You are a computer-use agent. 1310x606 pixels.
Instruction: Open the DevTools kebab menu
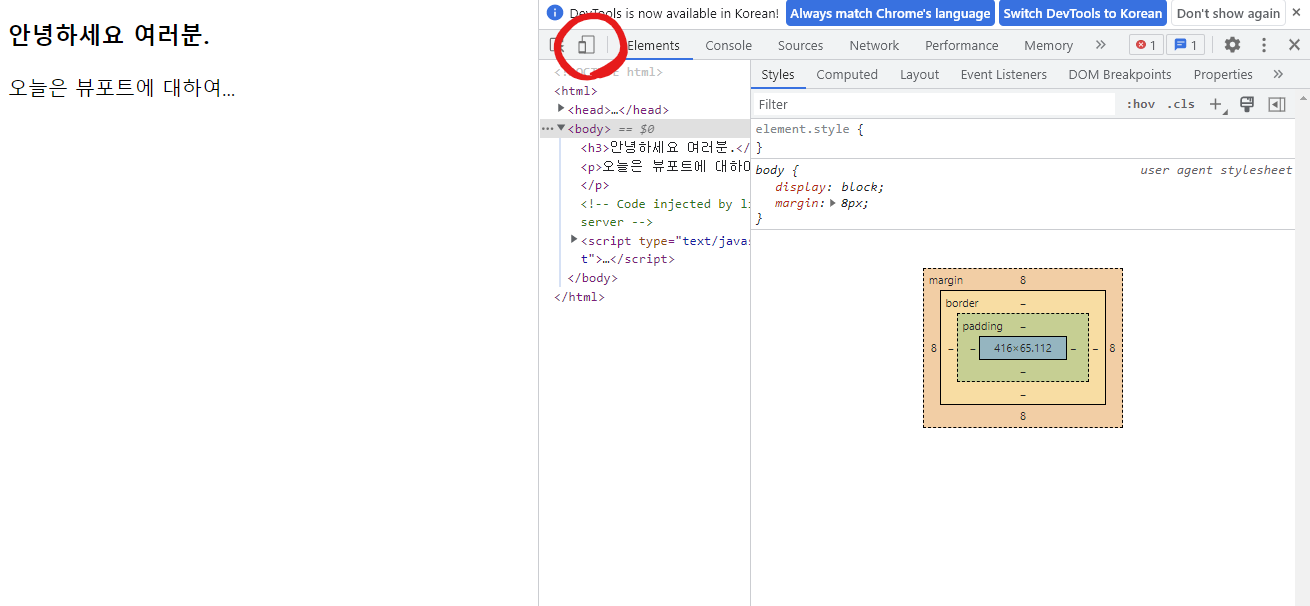pyautogui.click(x=1264, y=45)
